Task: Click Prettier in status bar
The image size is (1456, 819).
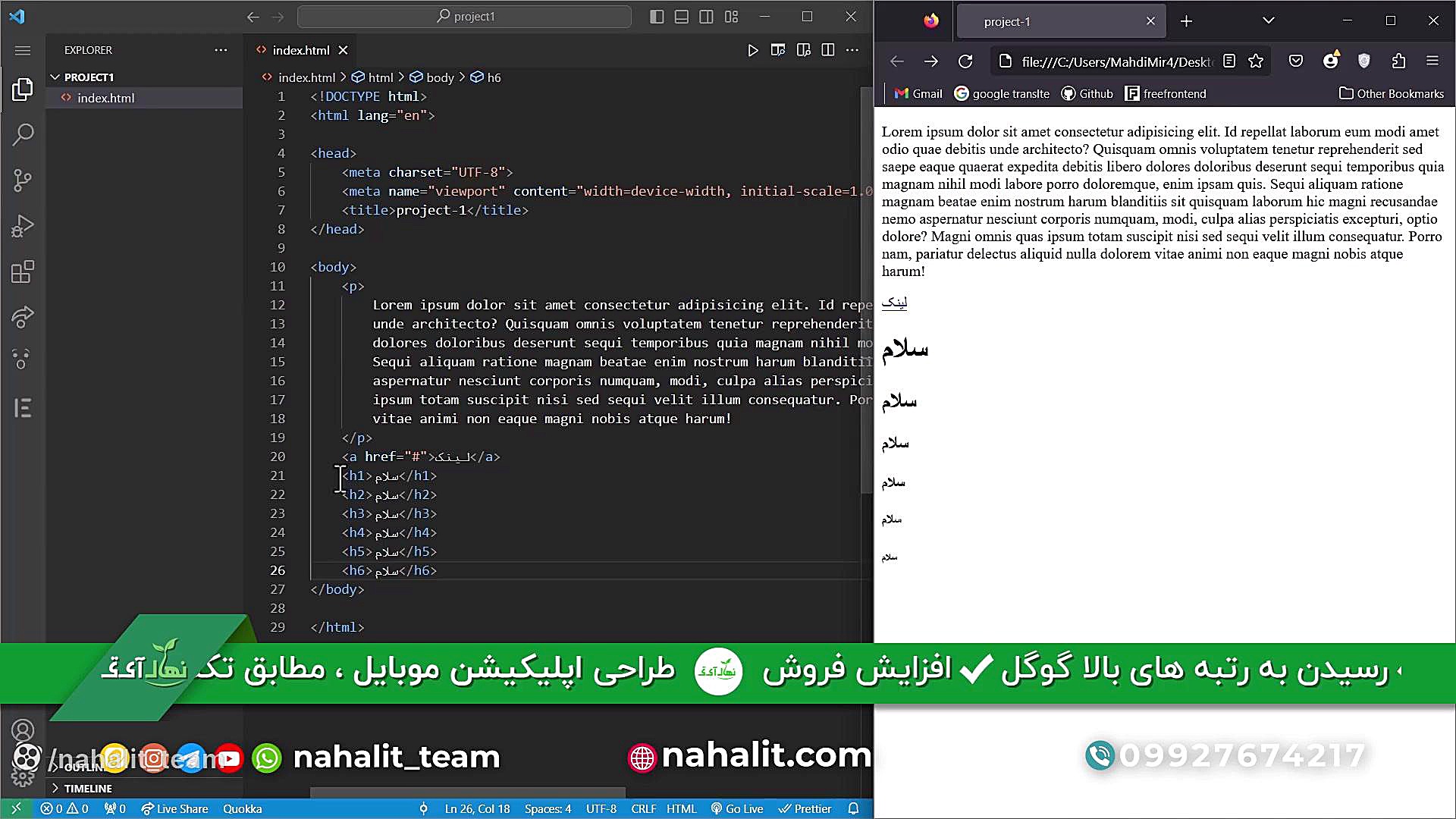Action: pos(805,809)
